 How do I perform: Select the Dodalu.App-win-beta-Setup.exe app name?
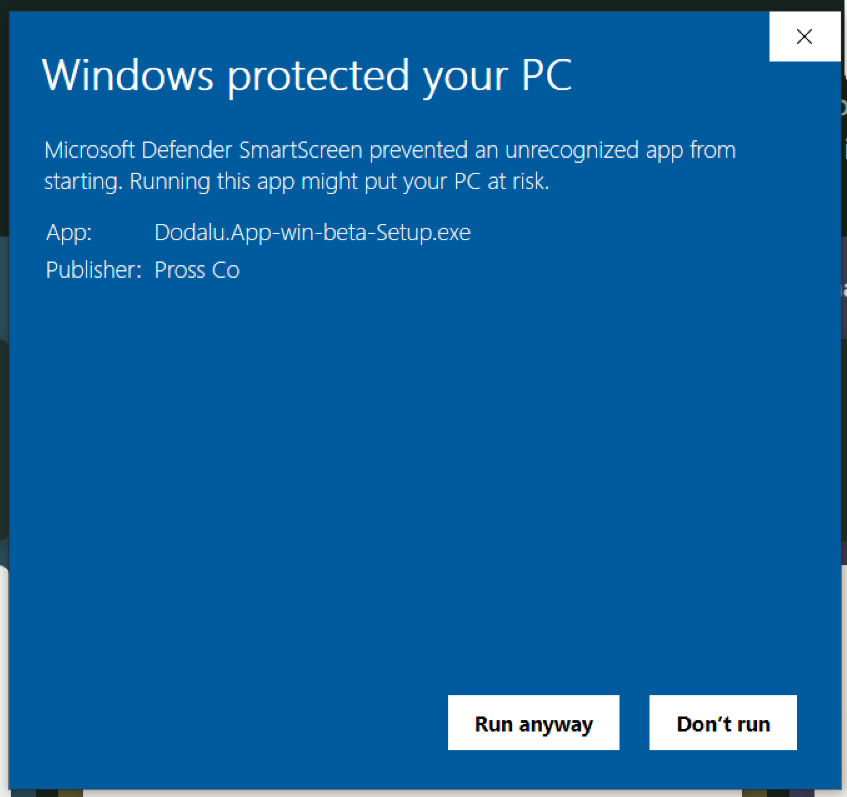point(313,232)
